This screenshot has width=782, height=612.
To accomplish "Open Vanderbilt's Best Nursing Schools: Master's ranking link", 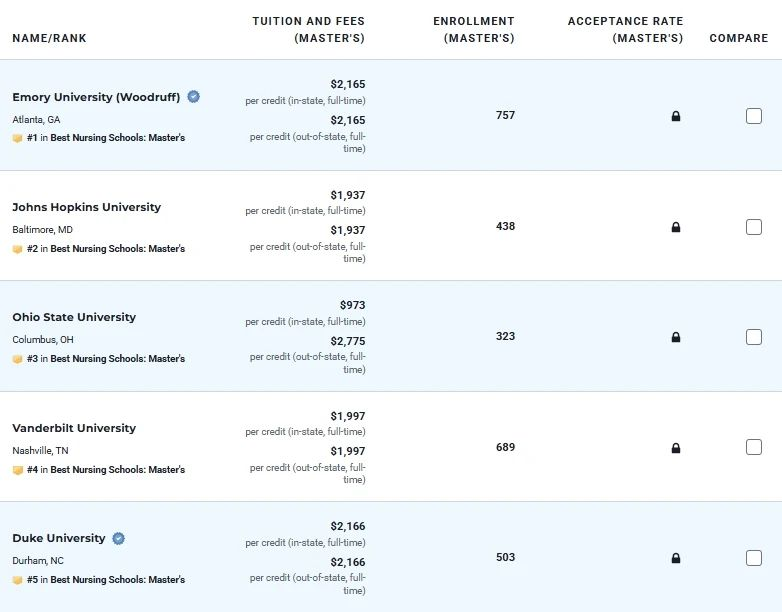I will coord(117,469).
